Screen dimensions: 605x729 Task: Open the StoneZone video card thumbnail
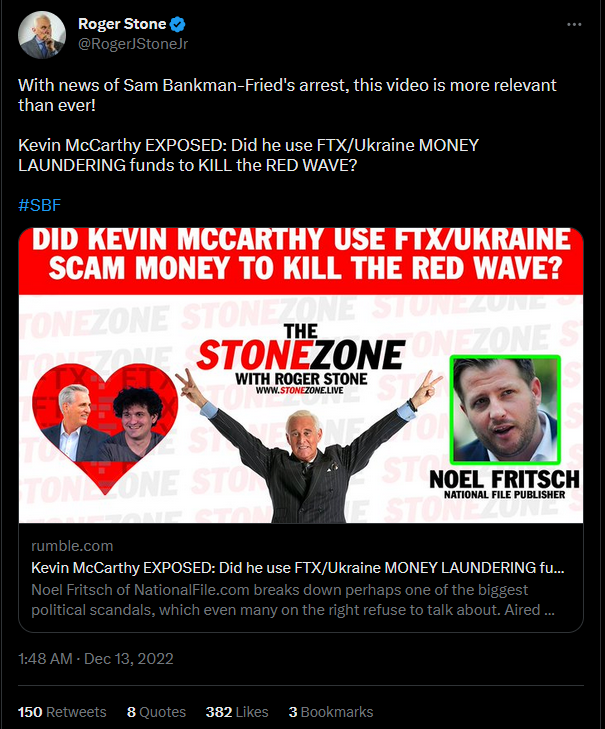tap(301, 375)
